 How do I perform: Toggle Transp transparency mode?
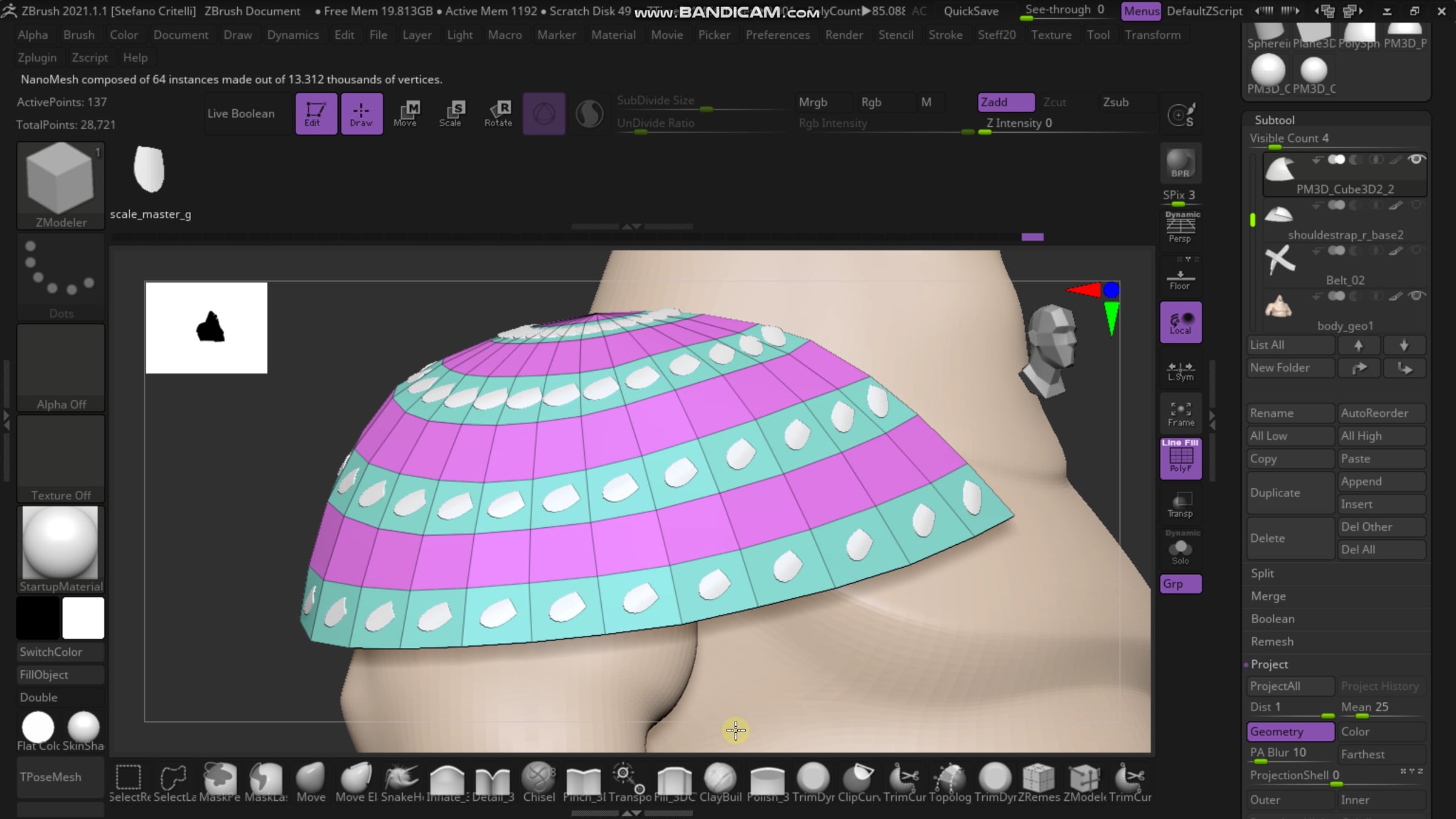(x=1181, y=505)
